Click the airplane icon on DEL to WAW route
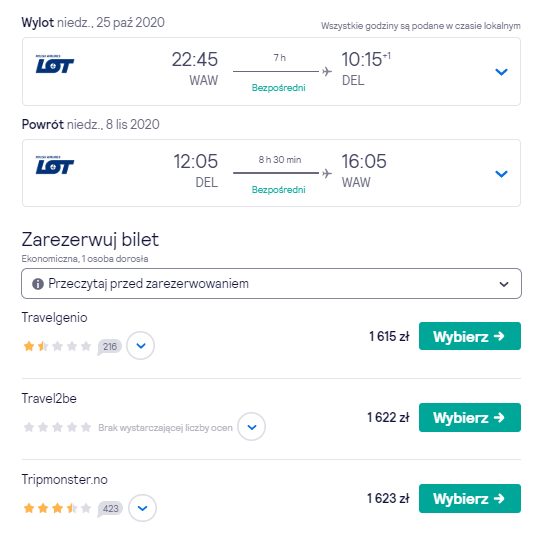The width and height of the screenshot is (538, 535). 327,173
